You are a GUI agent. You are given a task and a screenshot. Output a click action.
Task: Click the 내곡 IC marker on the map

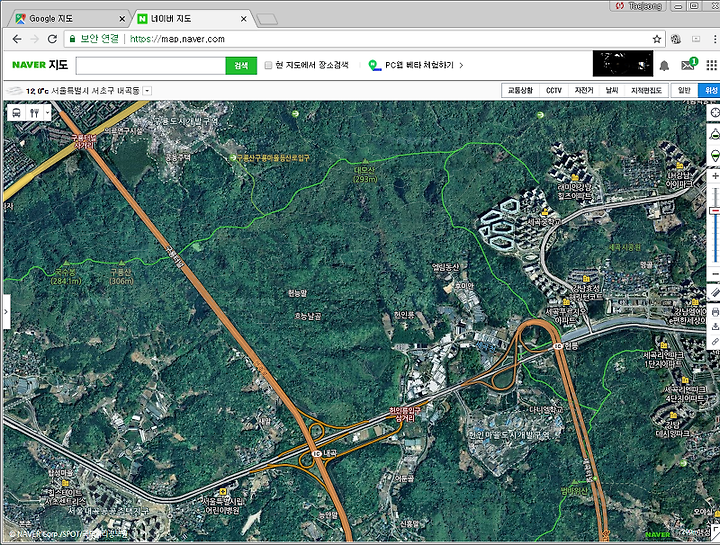(x=316, y=454)
